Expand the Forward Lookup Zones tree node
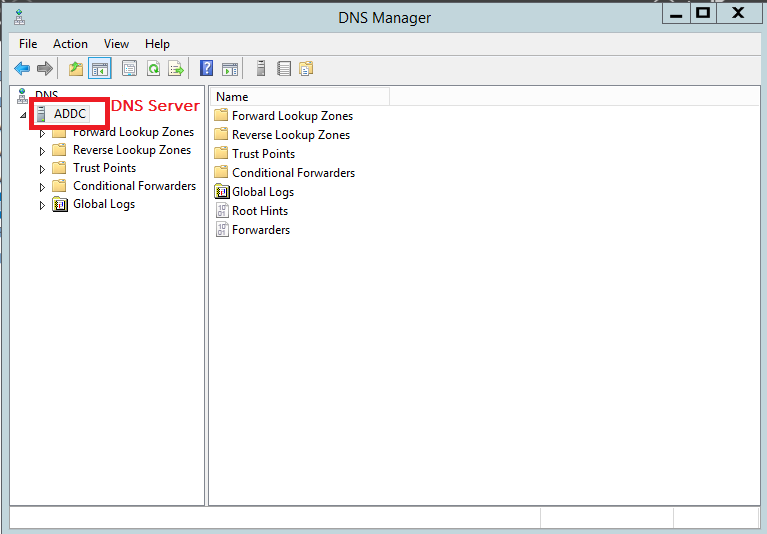The height and width of the screenshot is (534, 767). click(x=42, y=133)
